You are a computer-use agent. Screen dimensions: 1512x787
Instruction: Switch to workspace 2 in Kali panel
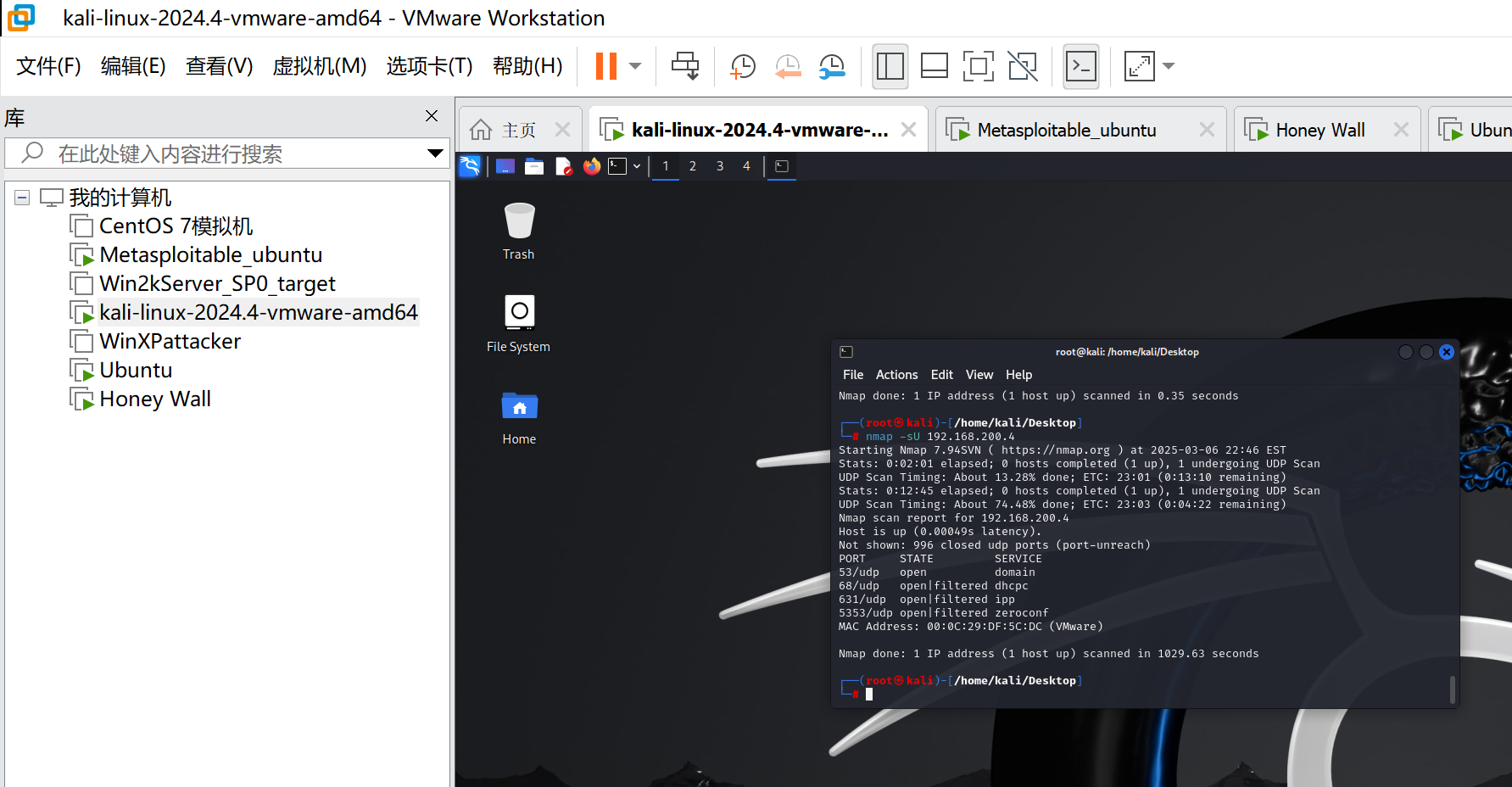(693, 166)
